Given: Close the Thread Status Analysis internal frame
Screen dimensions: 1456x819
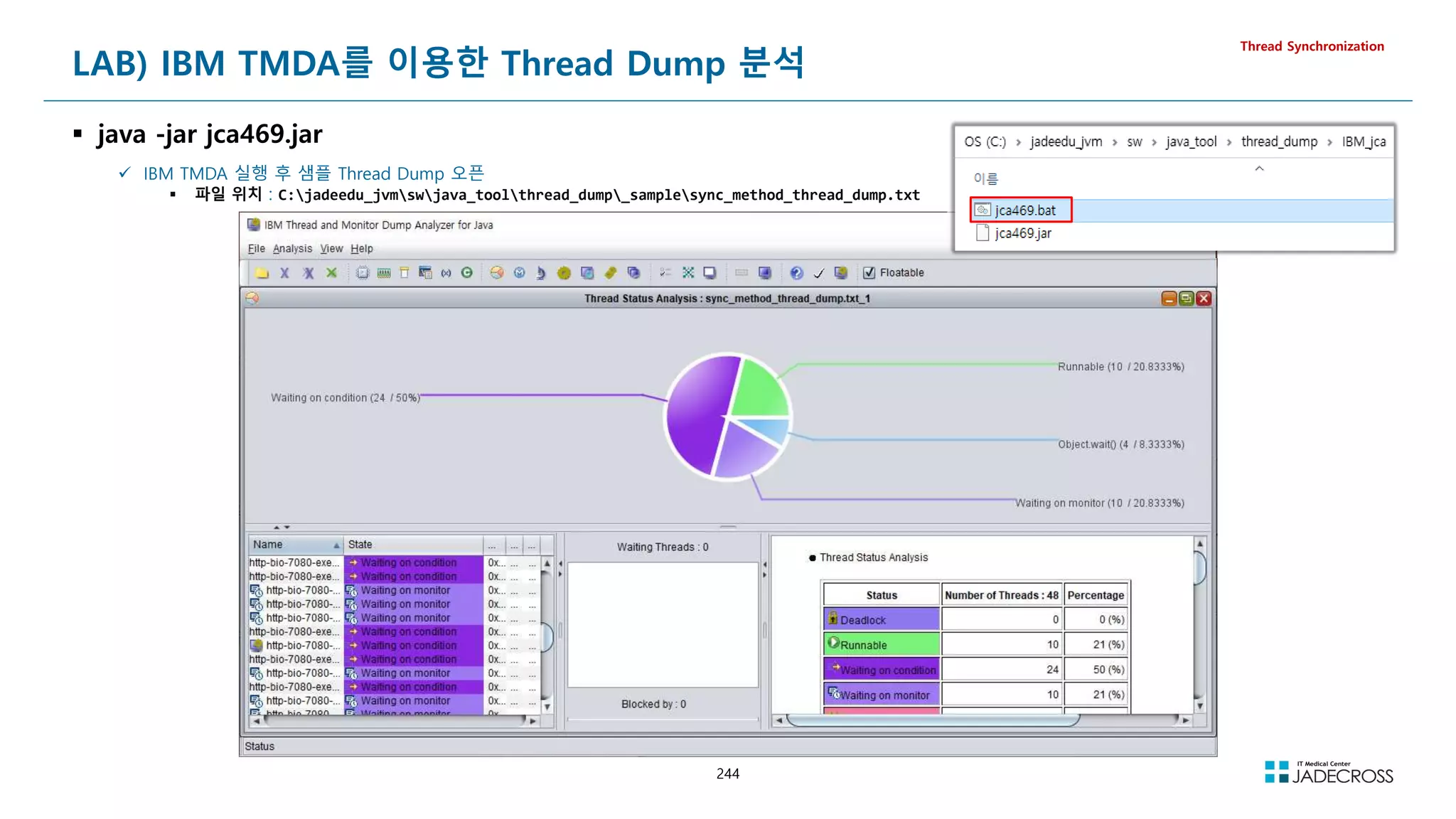Looking at the screenshot, I should click(1204, 299).
